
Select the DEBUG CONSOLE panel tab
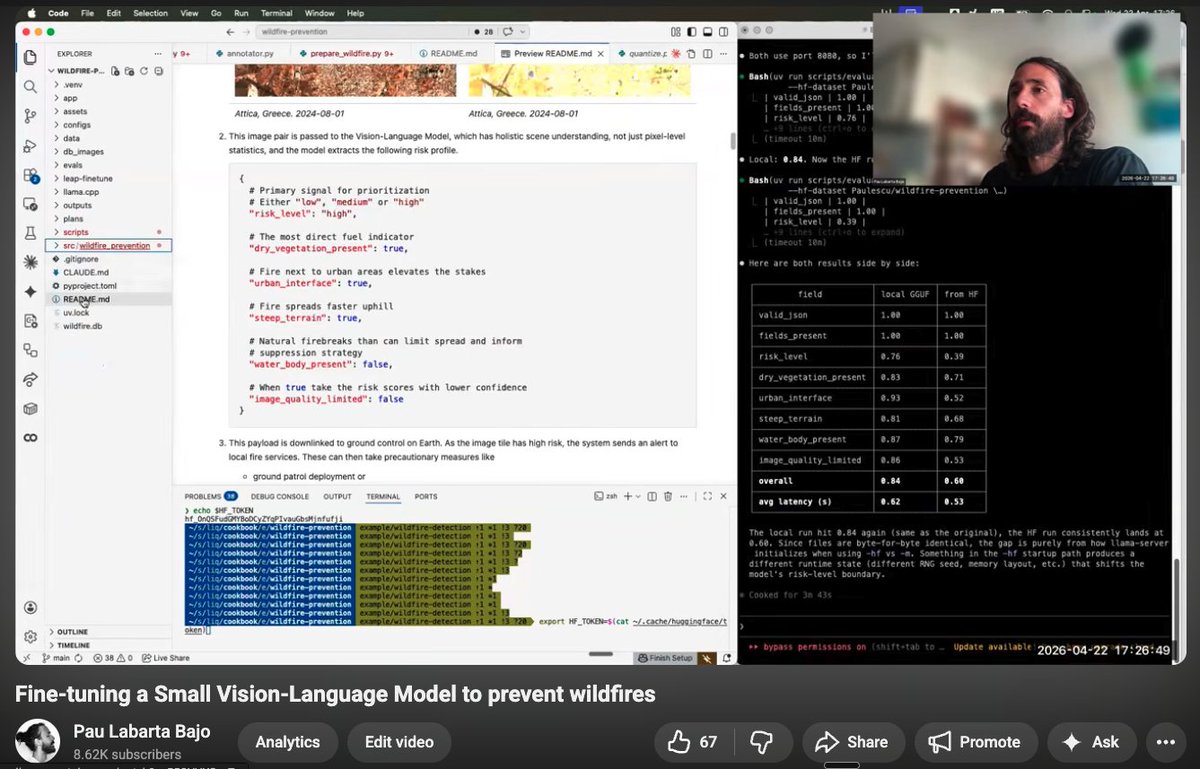coord(280,496)
